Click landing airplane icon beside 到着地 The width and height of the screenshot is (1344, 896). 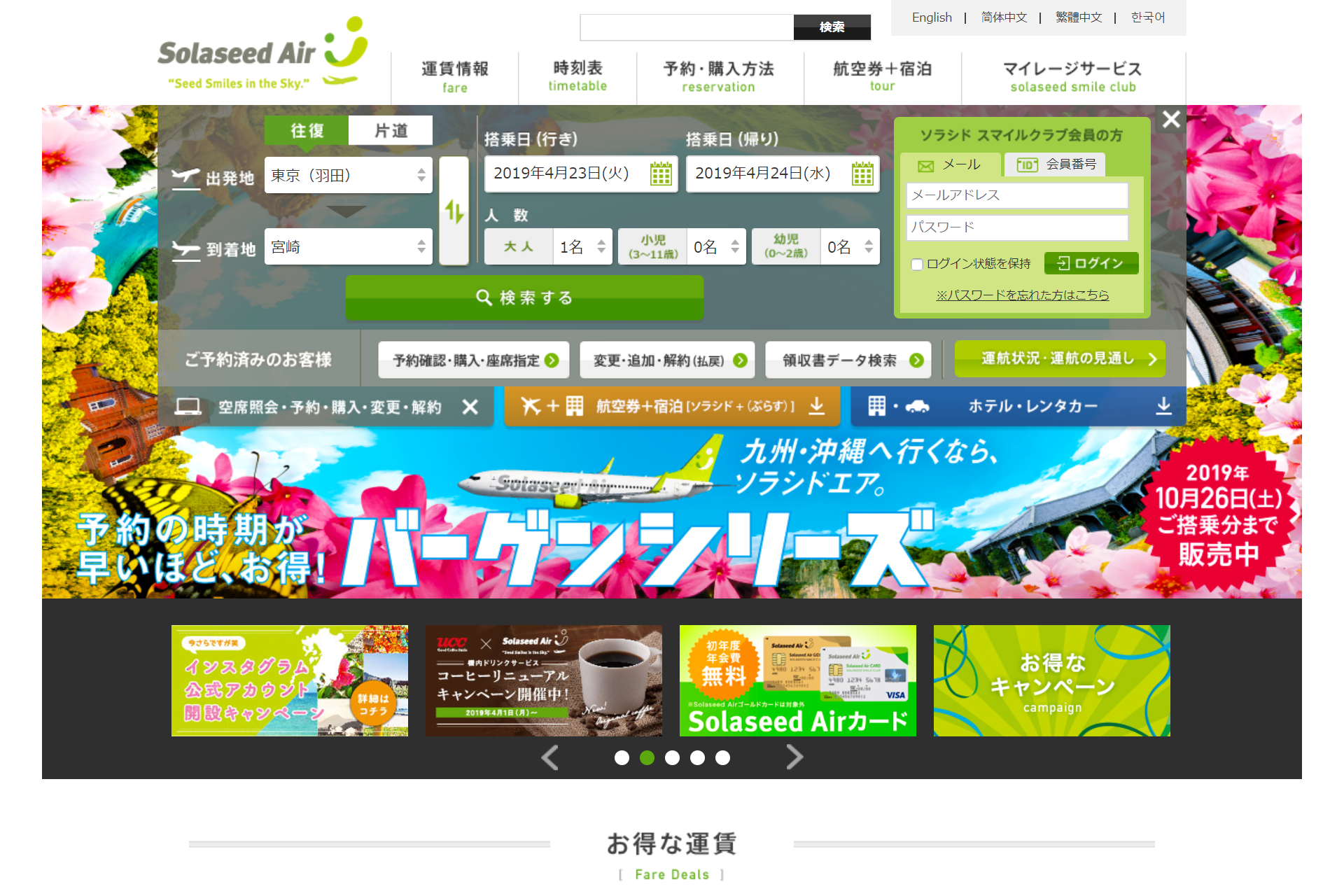(186, 250)
